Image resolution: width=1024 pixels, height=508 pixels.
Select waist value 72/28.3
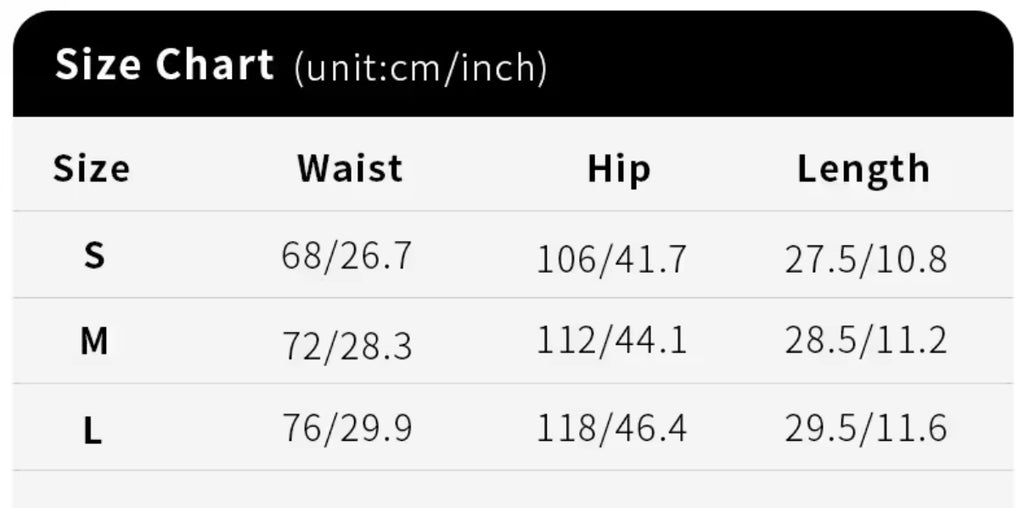pyautogui.click(x=346, y=345)
